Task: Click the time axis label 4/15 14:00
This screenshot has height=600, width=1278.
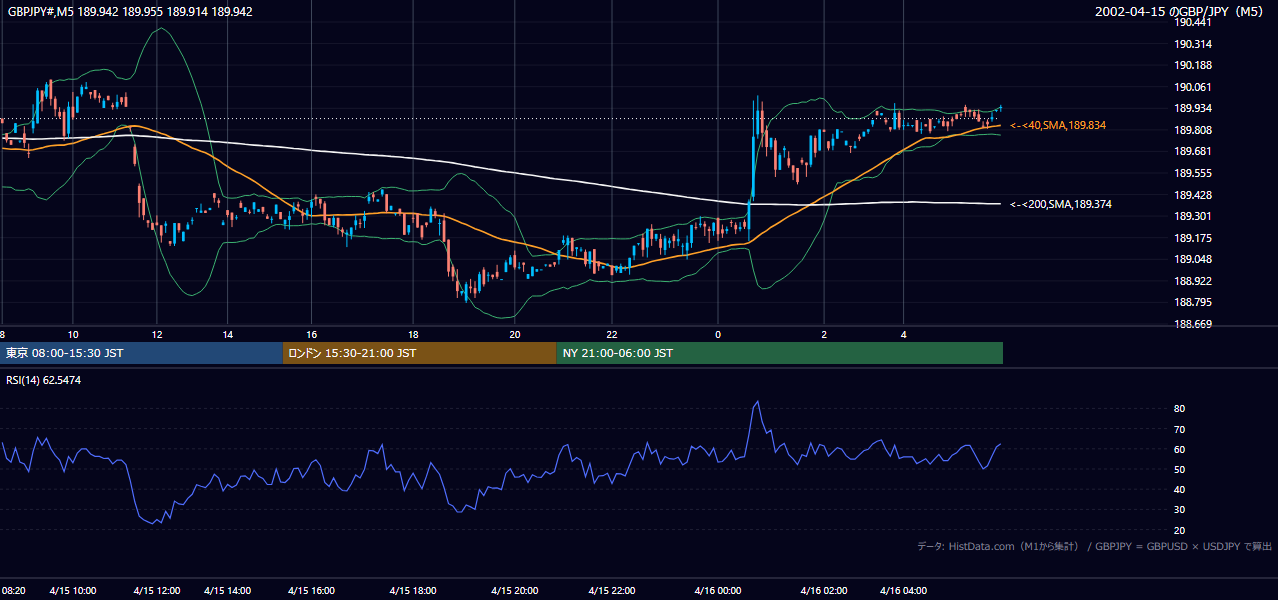Action: tap(227, 591)
